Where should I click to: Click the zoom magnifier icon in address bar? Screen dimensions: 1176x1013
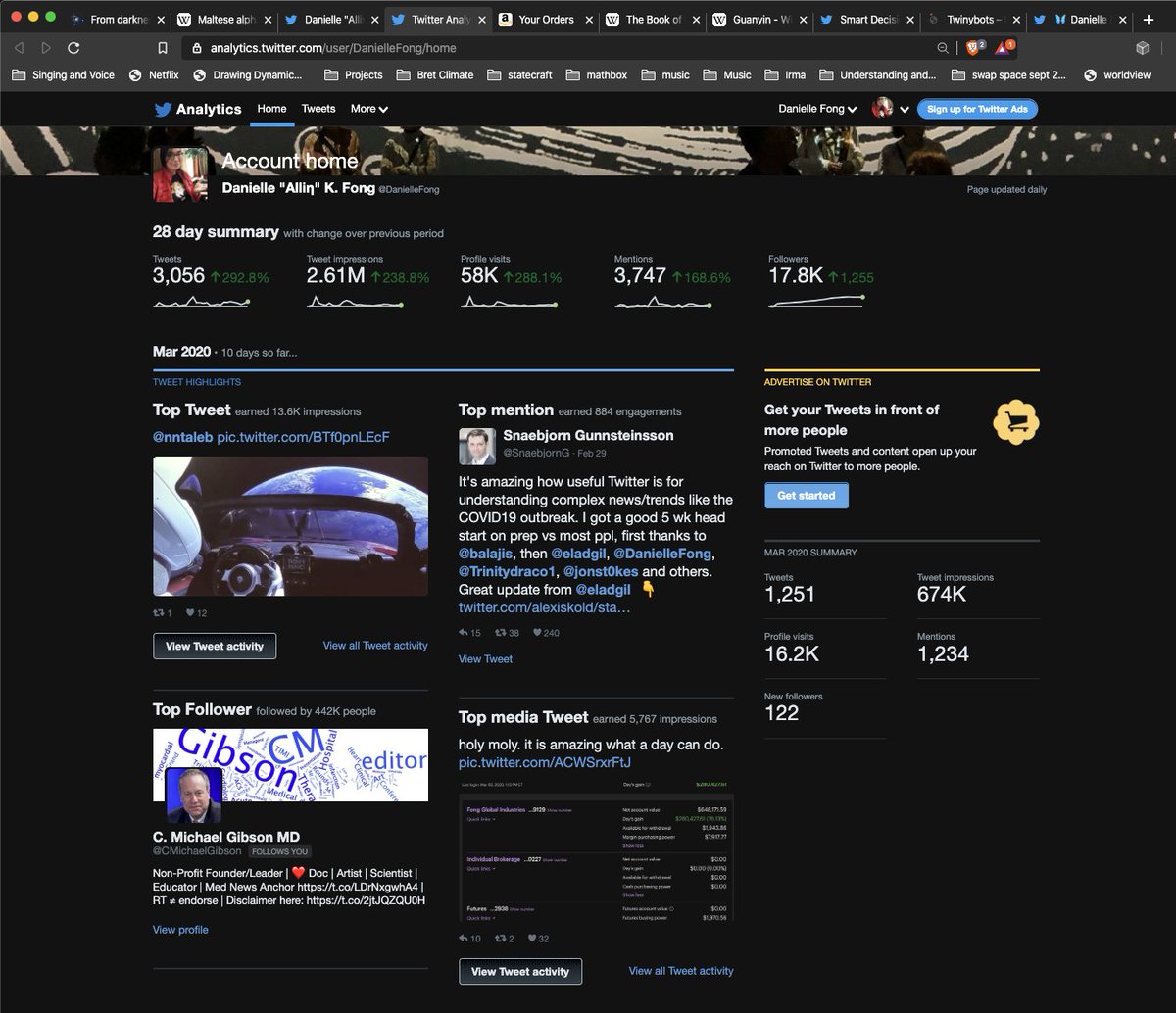click(x=943, y=48)
